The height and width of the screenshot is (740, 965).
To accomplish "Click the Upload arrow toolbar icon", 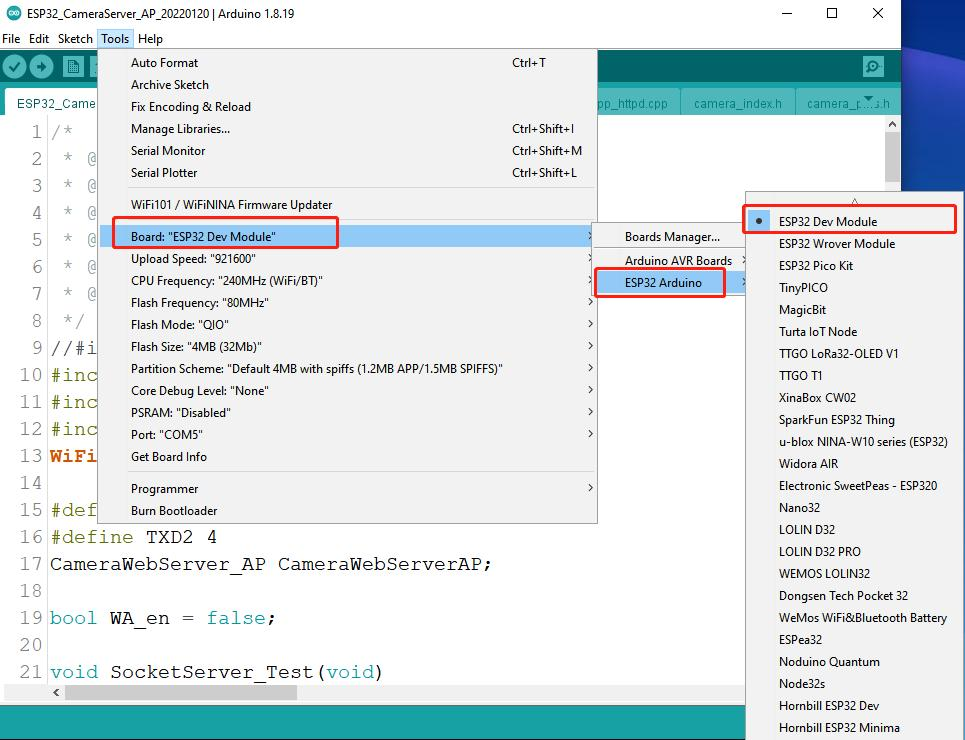I will [x=41, y=66].
